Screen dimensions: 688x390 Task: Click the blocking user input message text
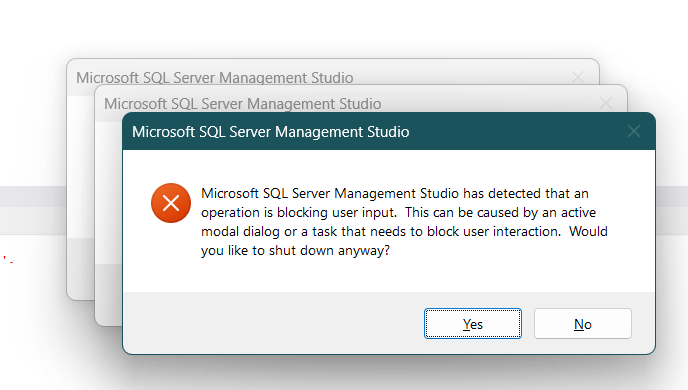point(404,222)
